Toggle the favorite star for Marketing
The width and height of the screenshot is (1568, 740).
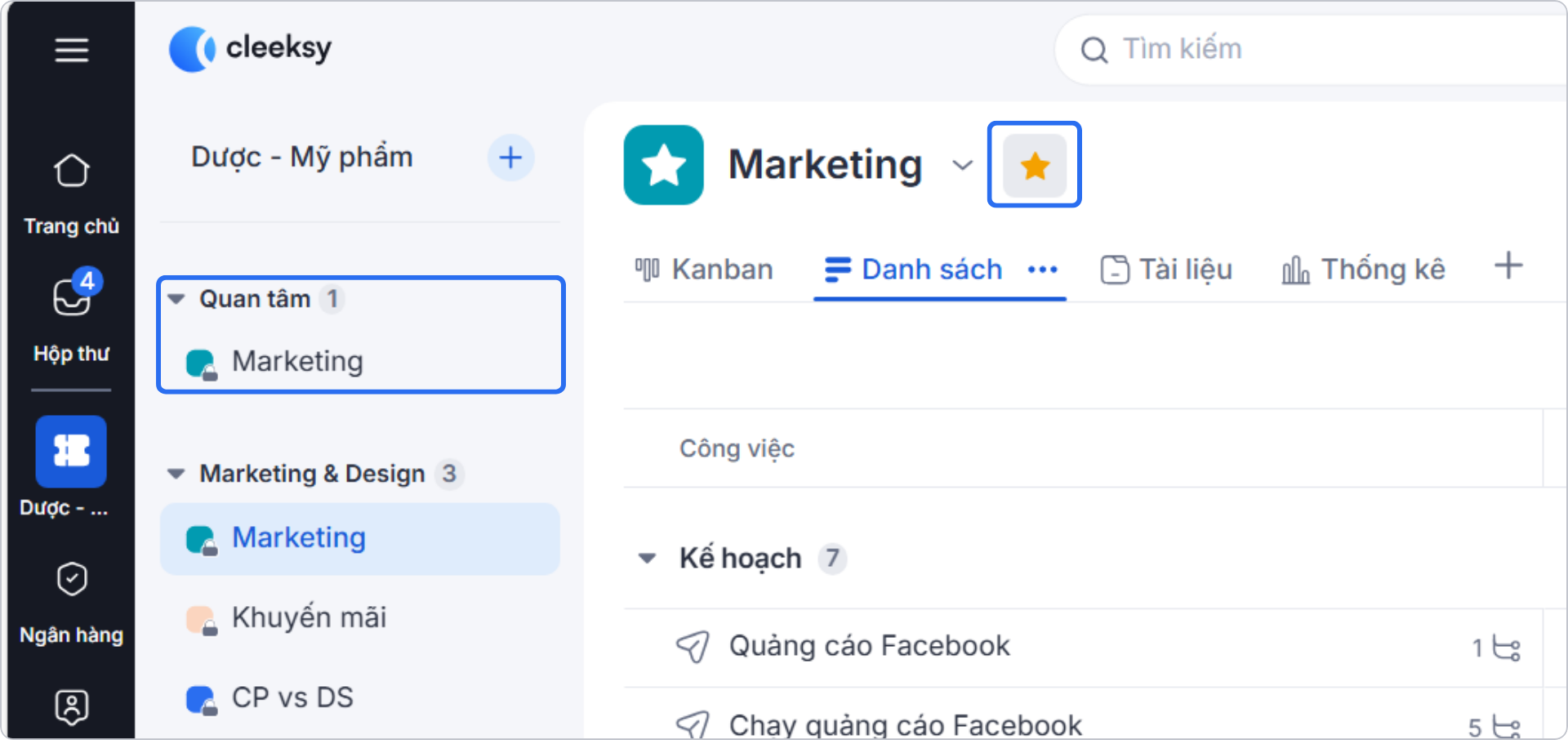(x=1035, y=166)
